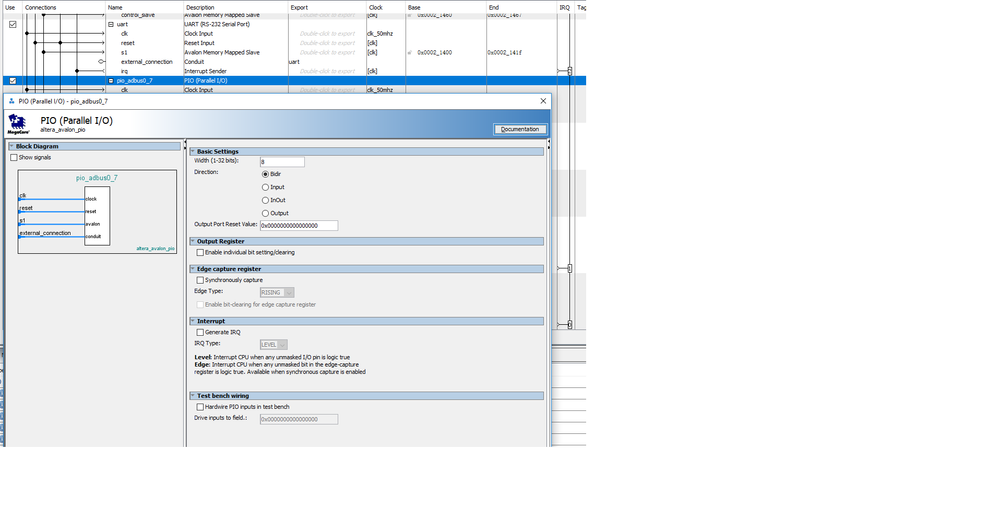Click pio_adbus0_7 title in block diagram
999x529 pixels.
coord(97,178)
